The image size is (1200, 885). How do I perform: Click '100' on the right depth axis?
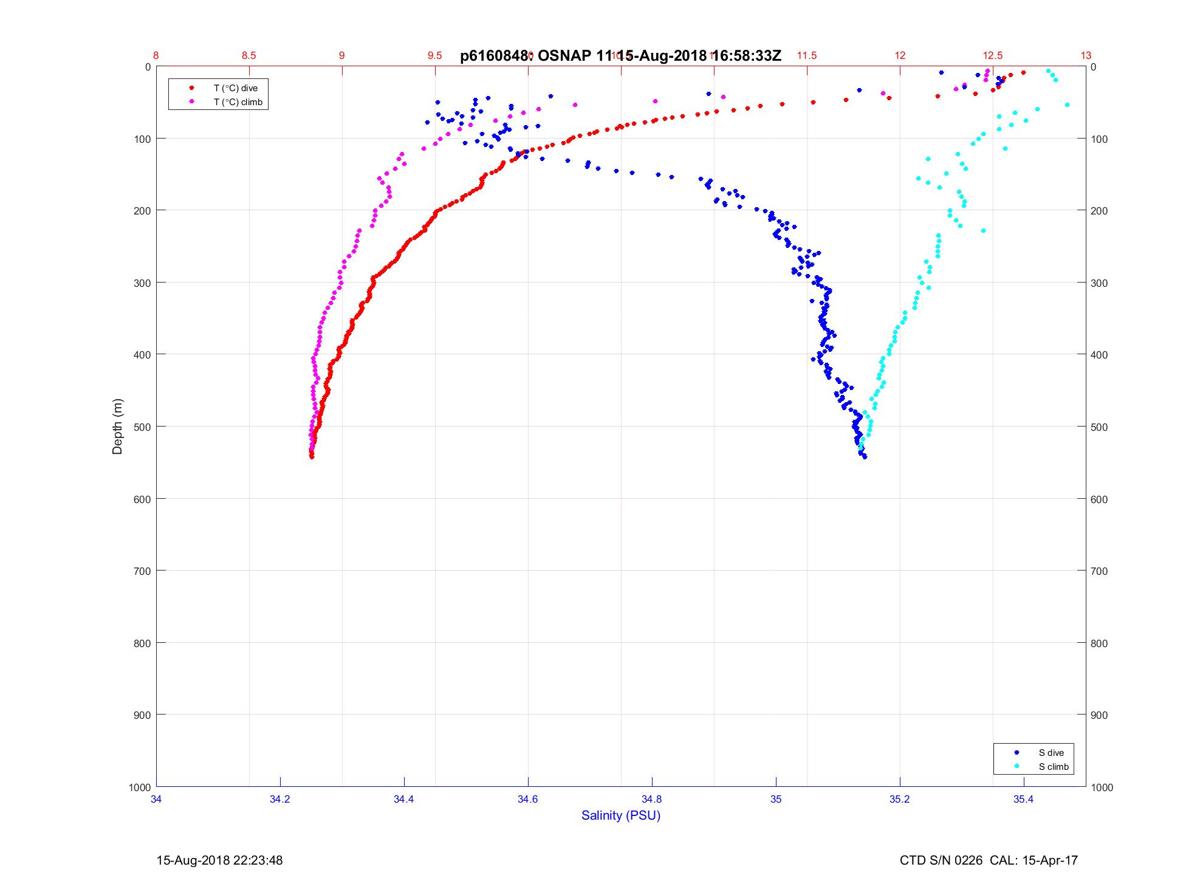pos(1100,139)
